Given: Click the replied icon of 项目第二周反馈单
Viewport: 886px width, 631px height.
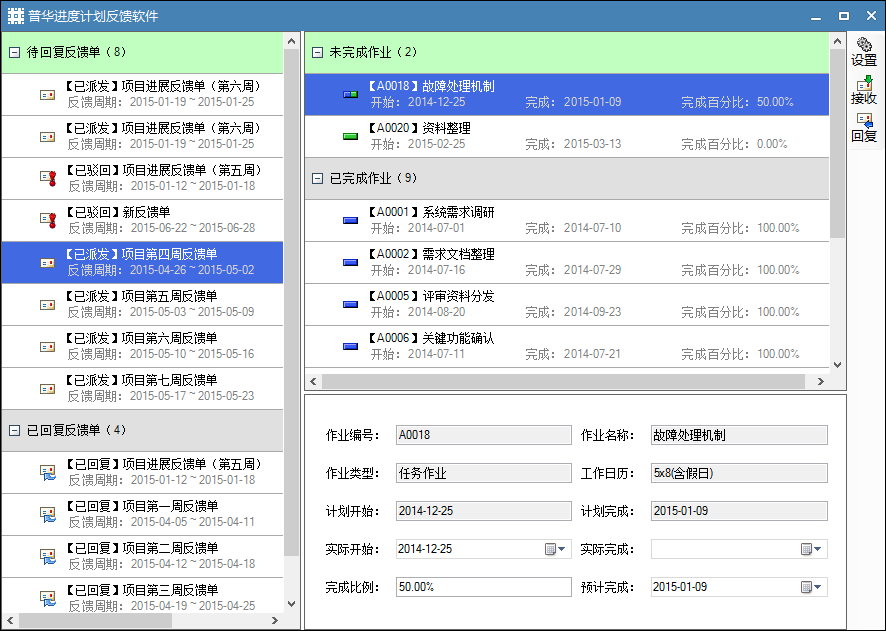Looking at the screenshot, I should click(48, 556).
